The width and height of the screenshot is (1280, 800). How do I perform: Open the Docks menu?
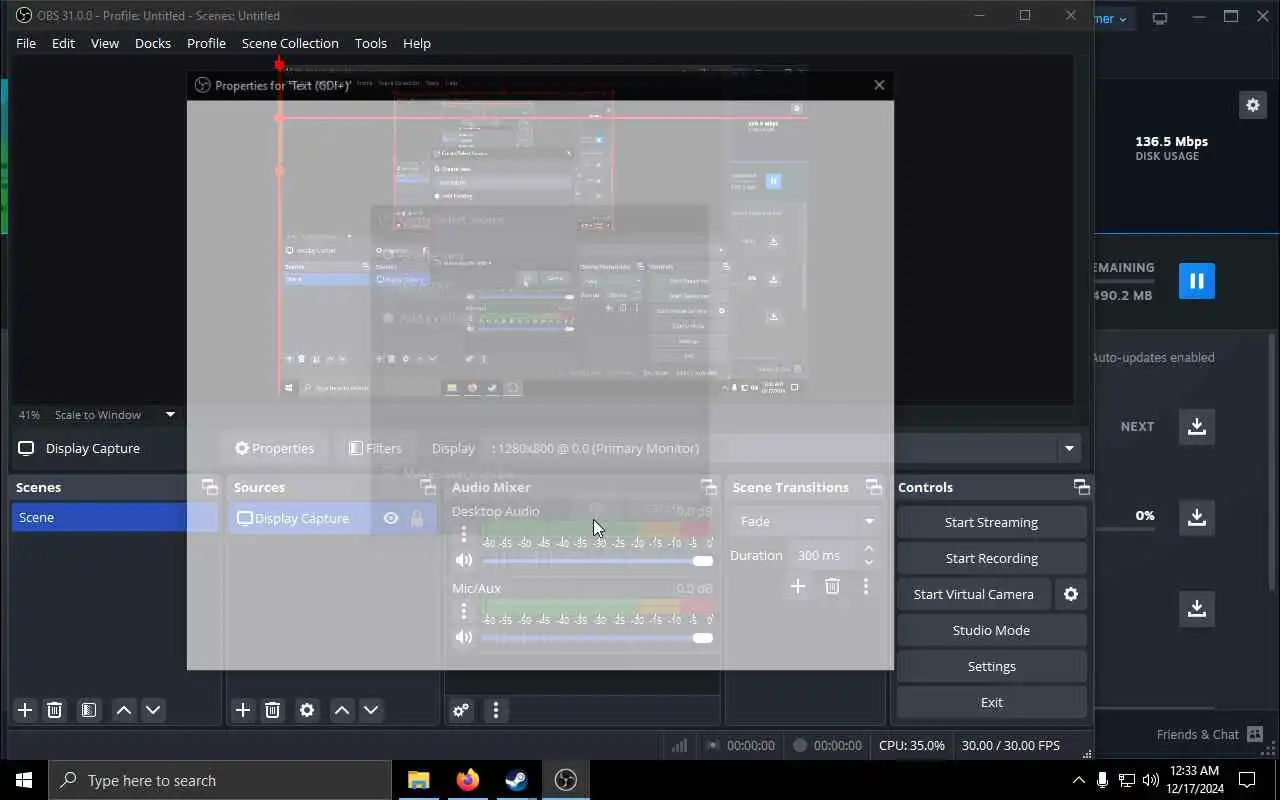[x=153, y=43]
